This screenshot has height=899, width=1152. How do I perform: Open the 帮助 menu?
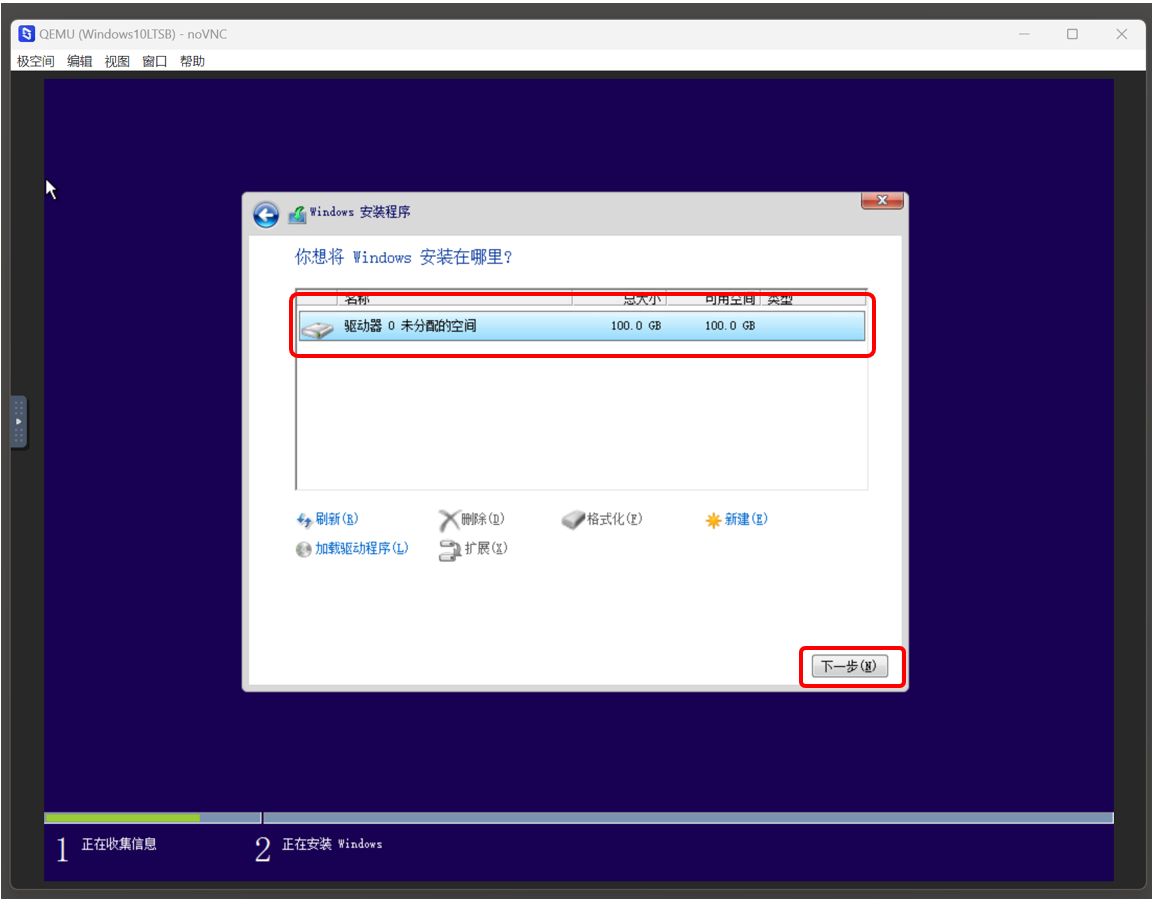pos(192,61)
